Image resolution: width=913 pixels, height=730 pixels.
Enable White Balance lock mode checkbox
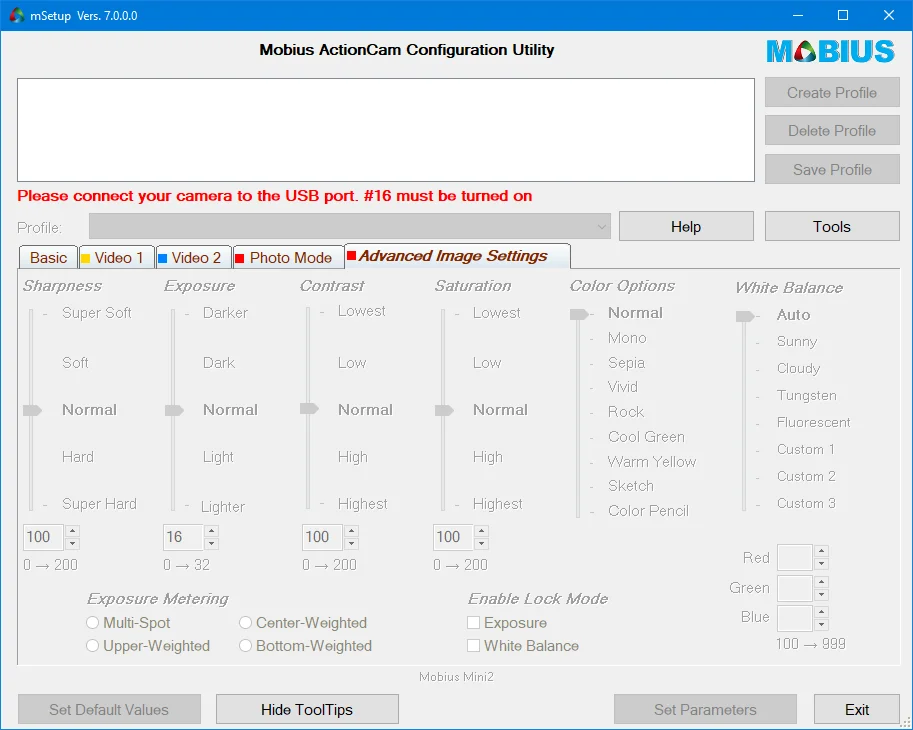tap(473, 646)
